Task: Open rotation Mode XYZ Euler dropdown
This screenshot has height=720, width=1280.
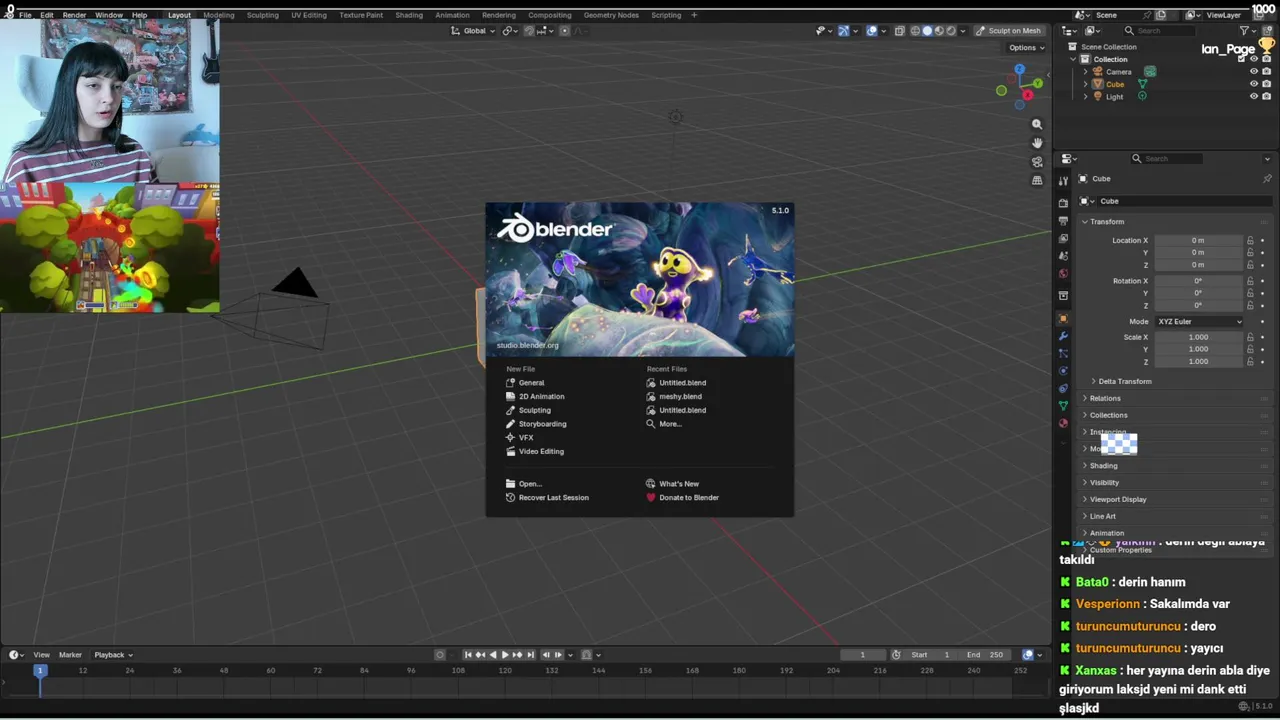Action: point(1199,322)
